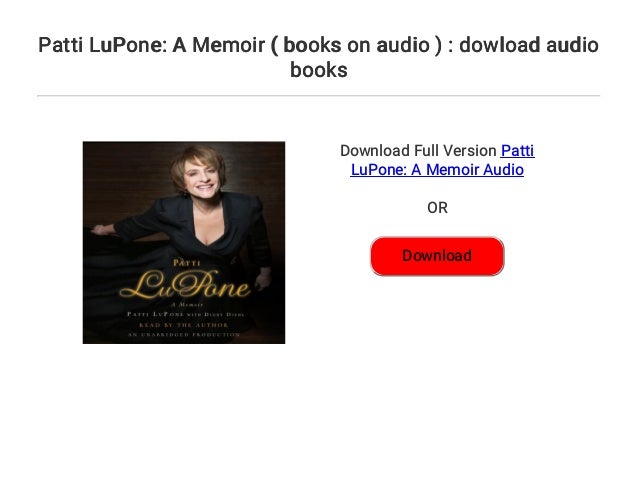
Task: Click the woman's outstretched hand at cover's left
Action: pos(102,230)
